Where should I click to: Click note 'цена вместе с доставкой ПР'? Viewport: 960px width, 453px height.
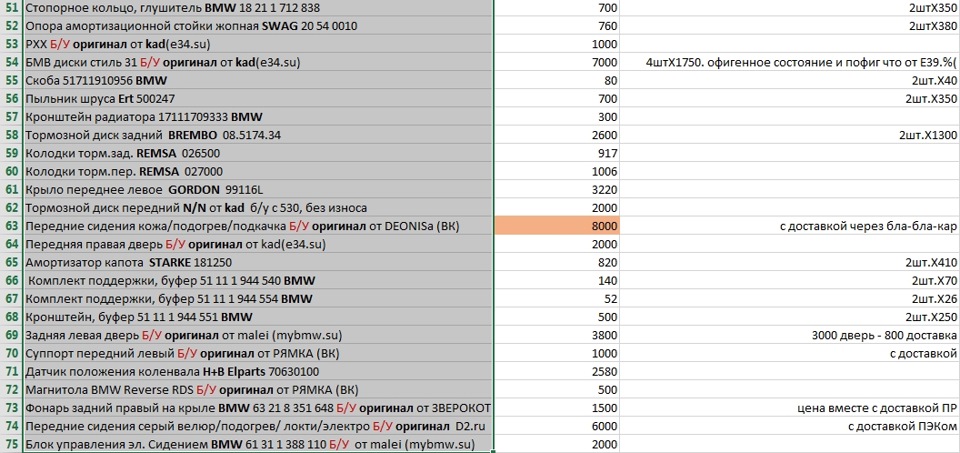[x=790, y=408]
